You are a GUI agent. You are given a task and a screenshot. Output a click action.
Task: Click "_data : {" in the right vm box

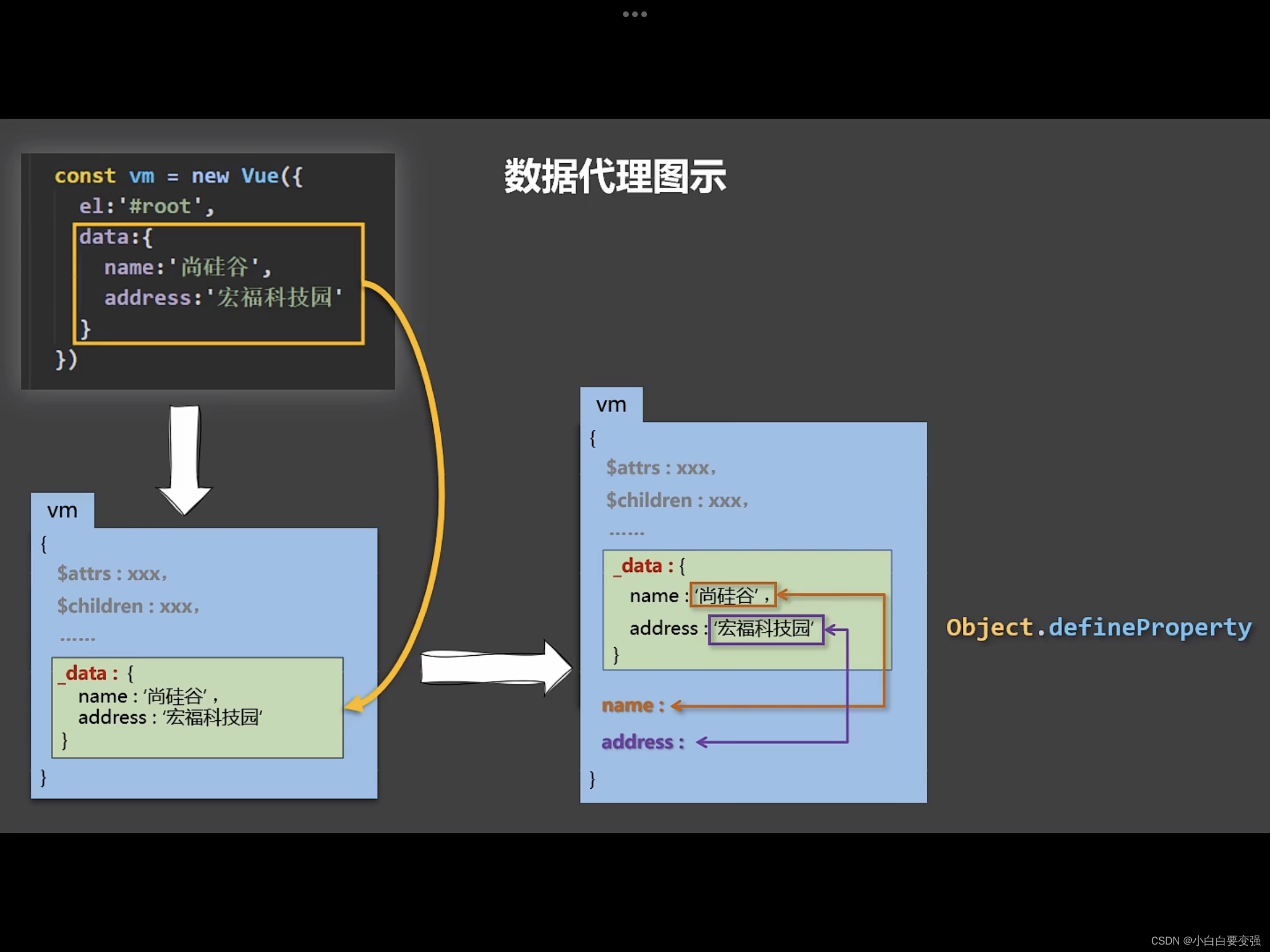coord(649,566)
